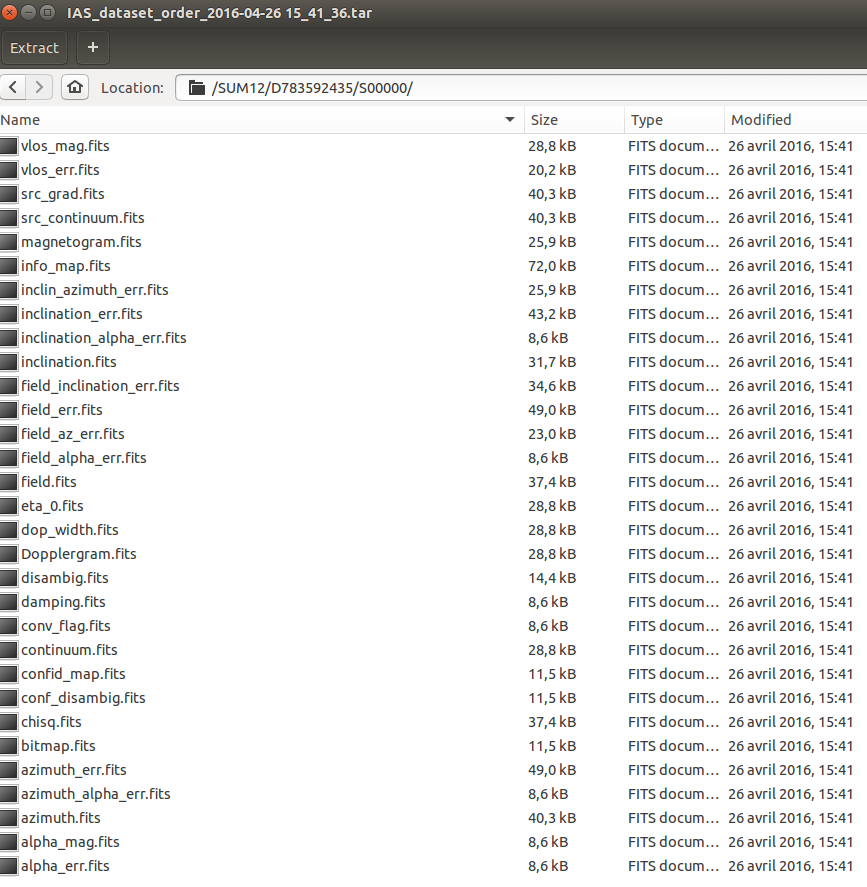Go forward with the right arrow
The width and height of the screenshot is (867, 887).
[x=39, y=88]
